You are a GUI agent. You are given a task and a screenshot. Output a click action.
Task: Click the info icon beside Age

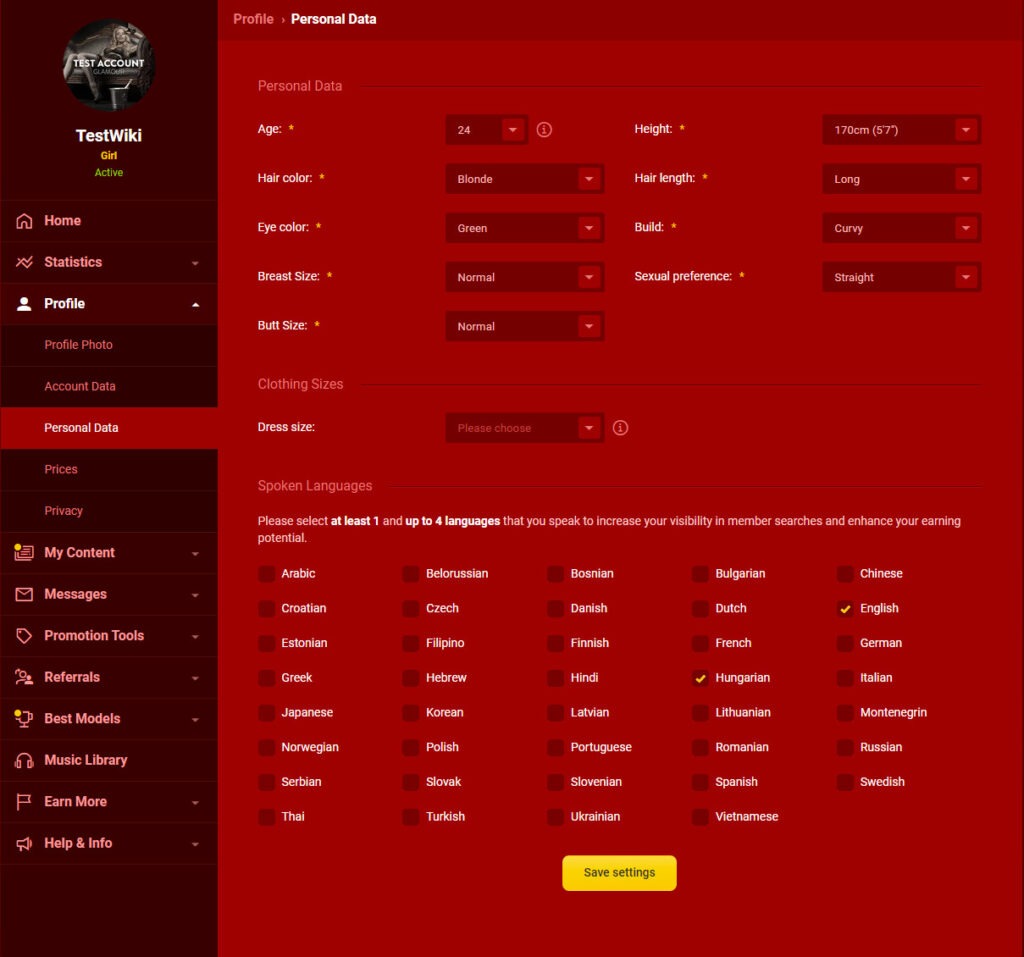pos(544,130)
